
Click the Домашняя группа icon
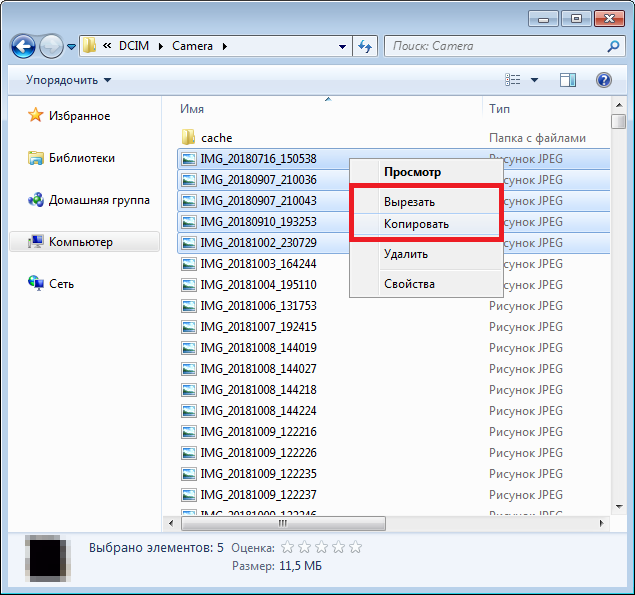coord(36,200)
